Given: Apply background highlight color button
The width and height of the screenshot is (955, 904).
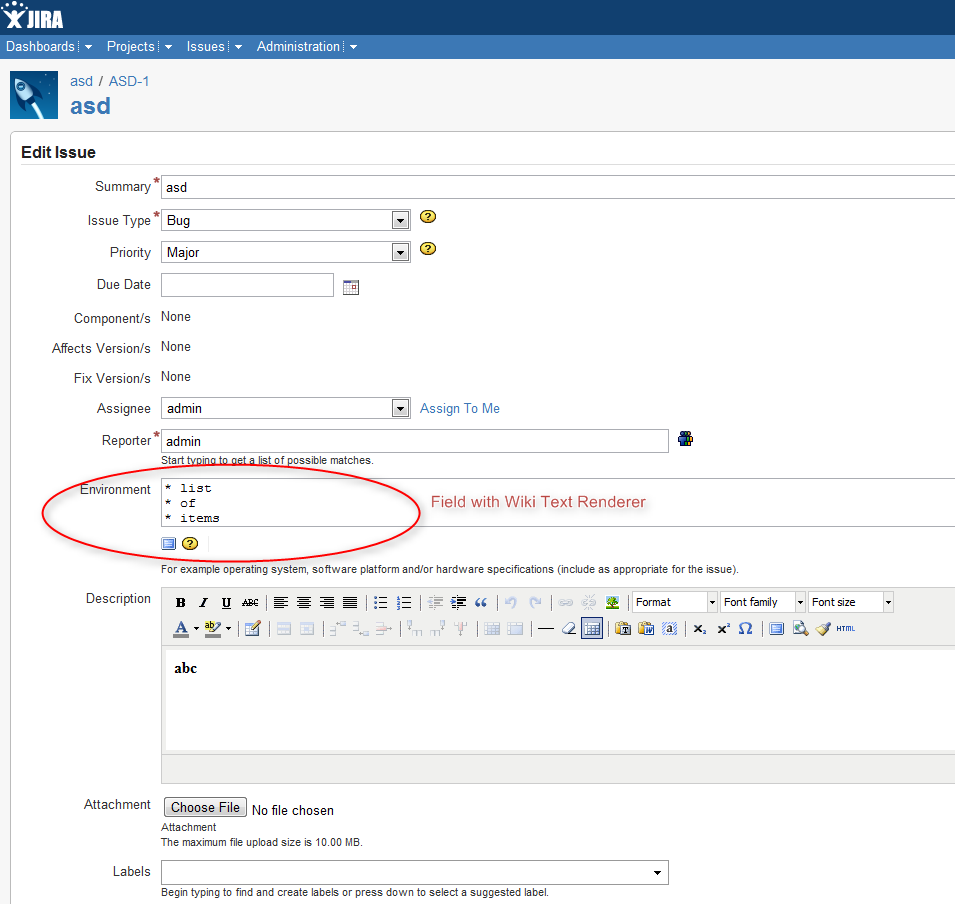Looking at the screenshot, I should pyautogui.click(x=213, y=629).
